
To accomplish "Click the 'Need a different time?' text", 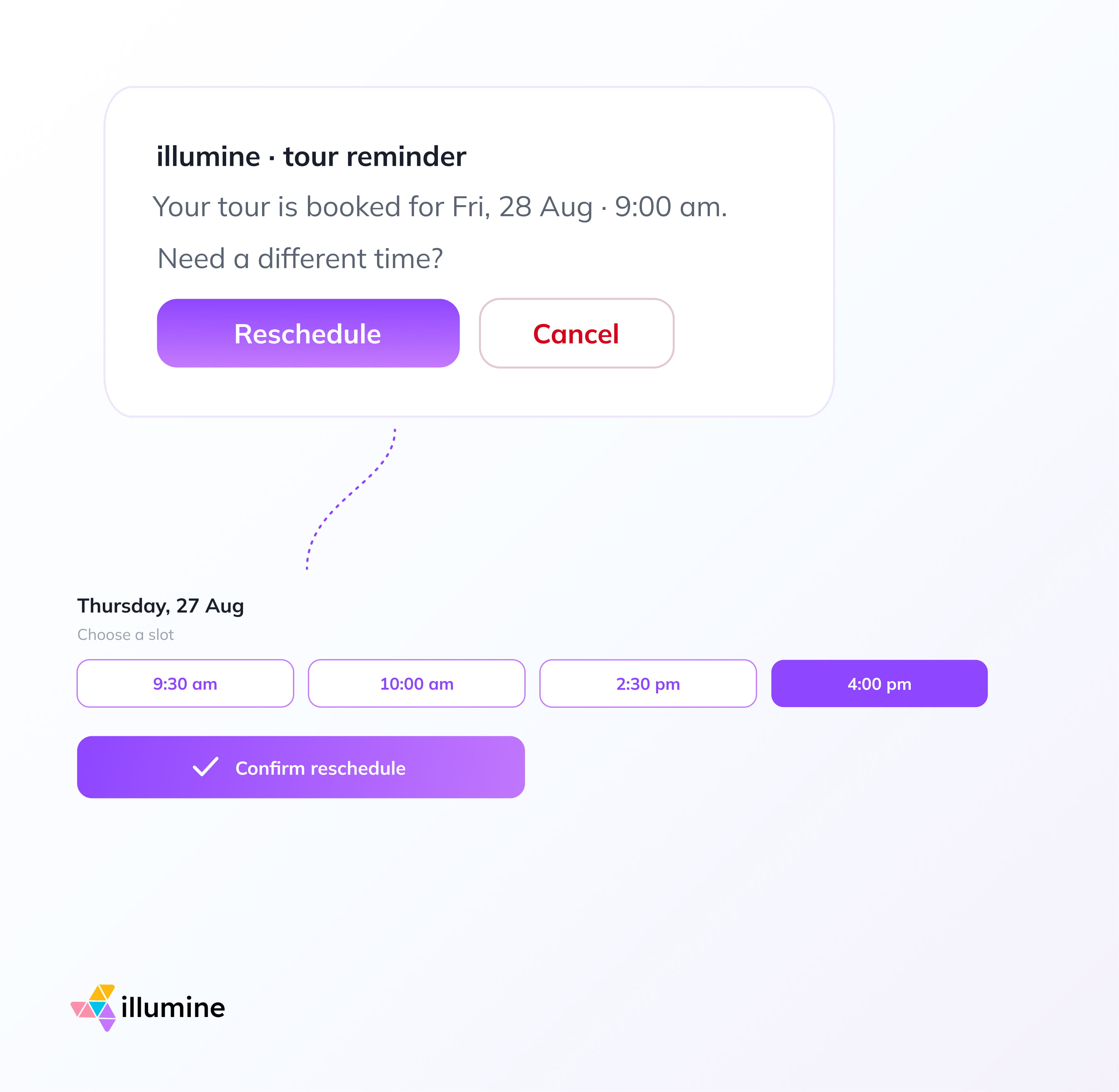I will click(x=300, y=259).
